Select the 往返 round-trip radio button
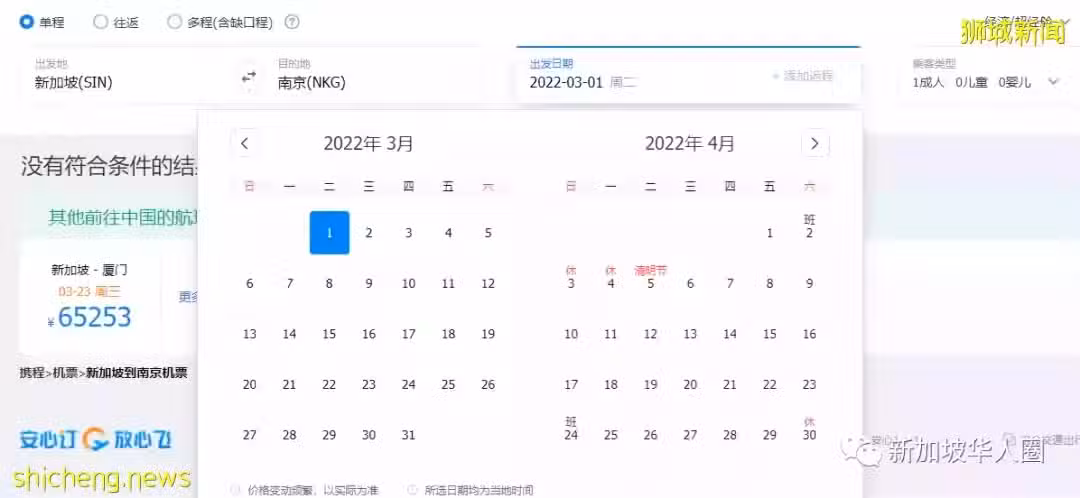Image resolution: width=1080 pixels, height=498 pixels. pyautogui.click(x=101, y=22)
